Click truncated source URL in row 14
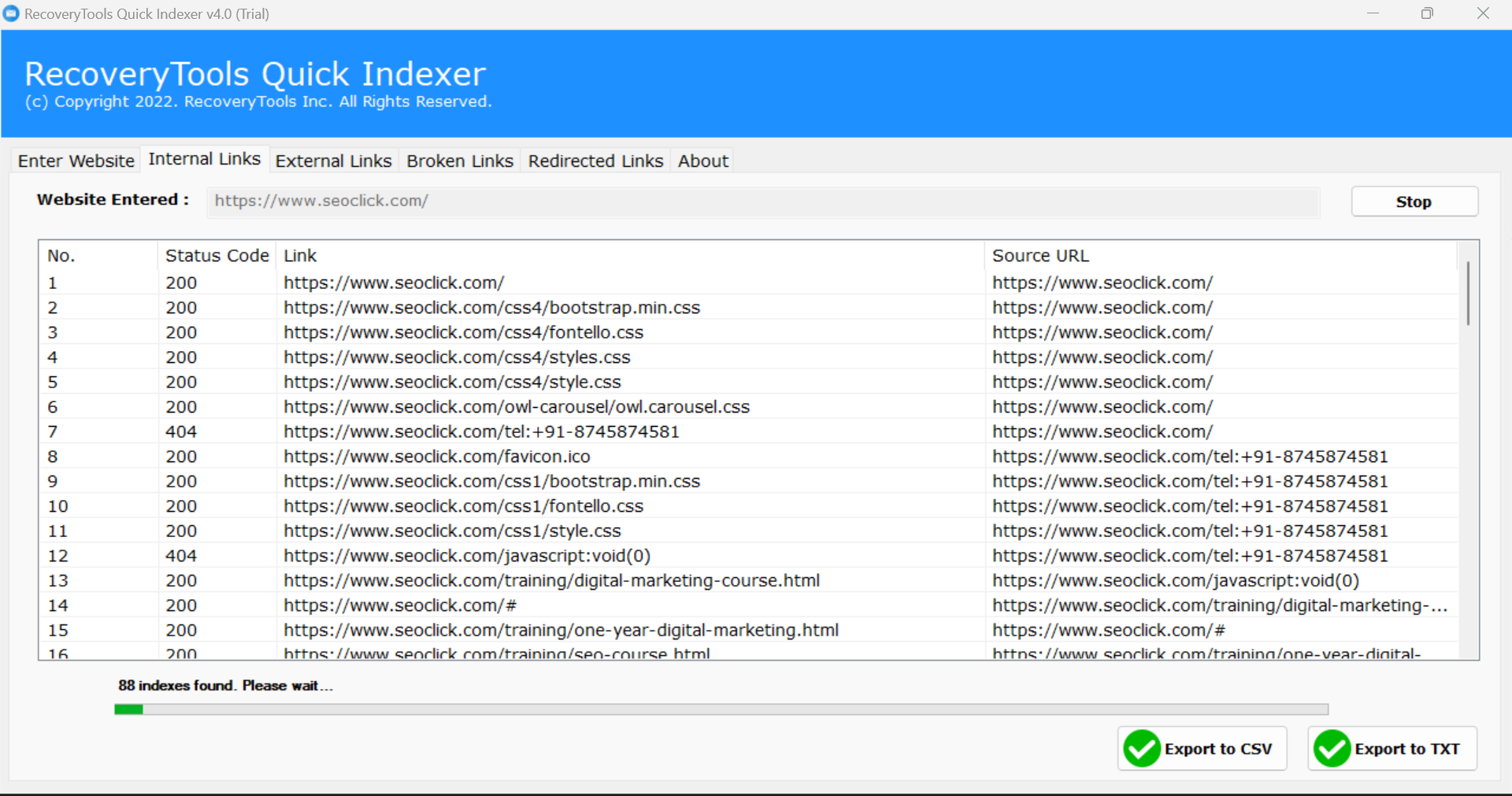The height and width of the screenshot is (796, 1512). click(x=1220, y=605)
